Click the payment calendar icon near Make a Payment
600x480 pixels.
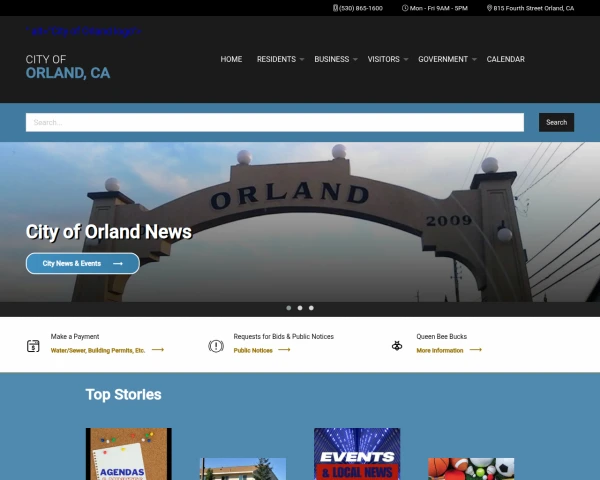[33, 346]
